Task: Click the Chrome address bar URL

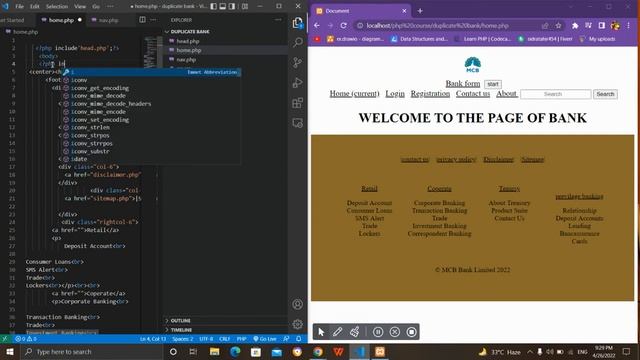Action: click(x=438, y=26)
